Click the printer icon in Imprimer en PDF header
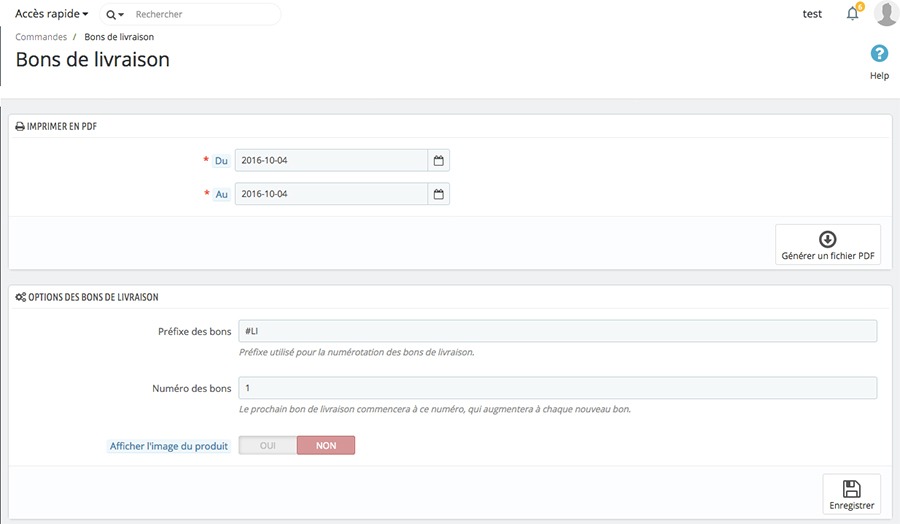900x524 pixels. [20, 127]
